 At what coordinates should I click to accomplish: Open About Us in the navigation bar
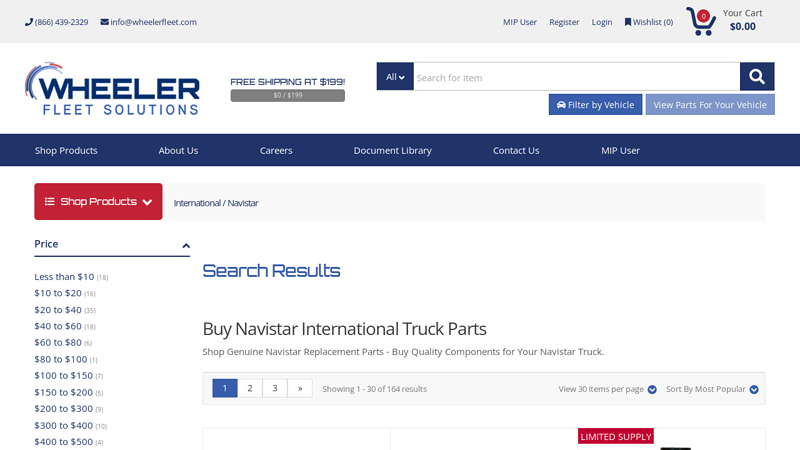[178, 151]
